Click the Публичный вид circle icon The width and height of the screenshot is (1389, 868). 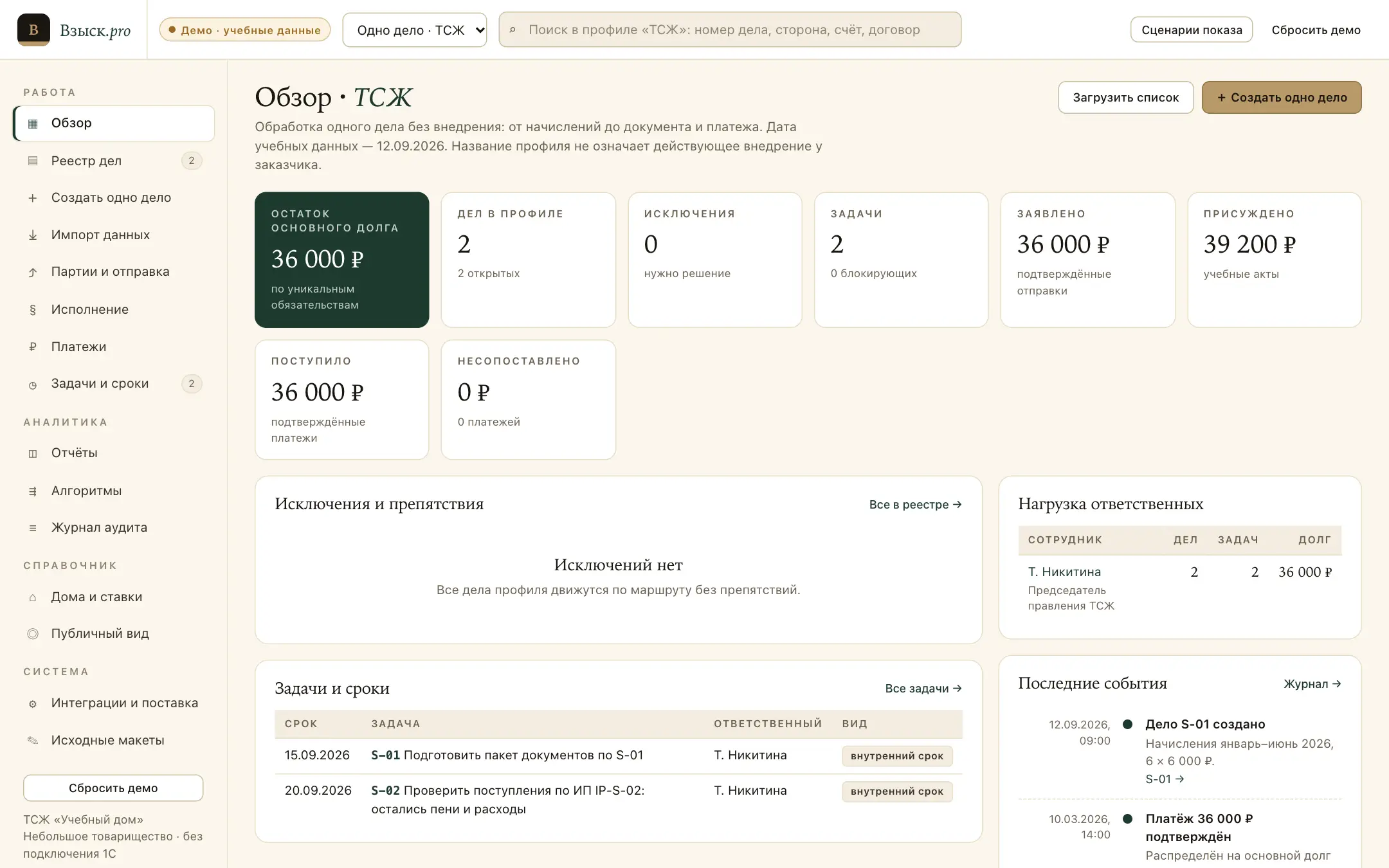point(33,634)
